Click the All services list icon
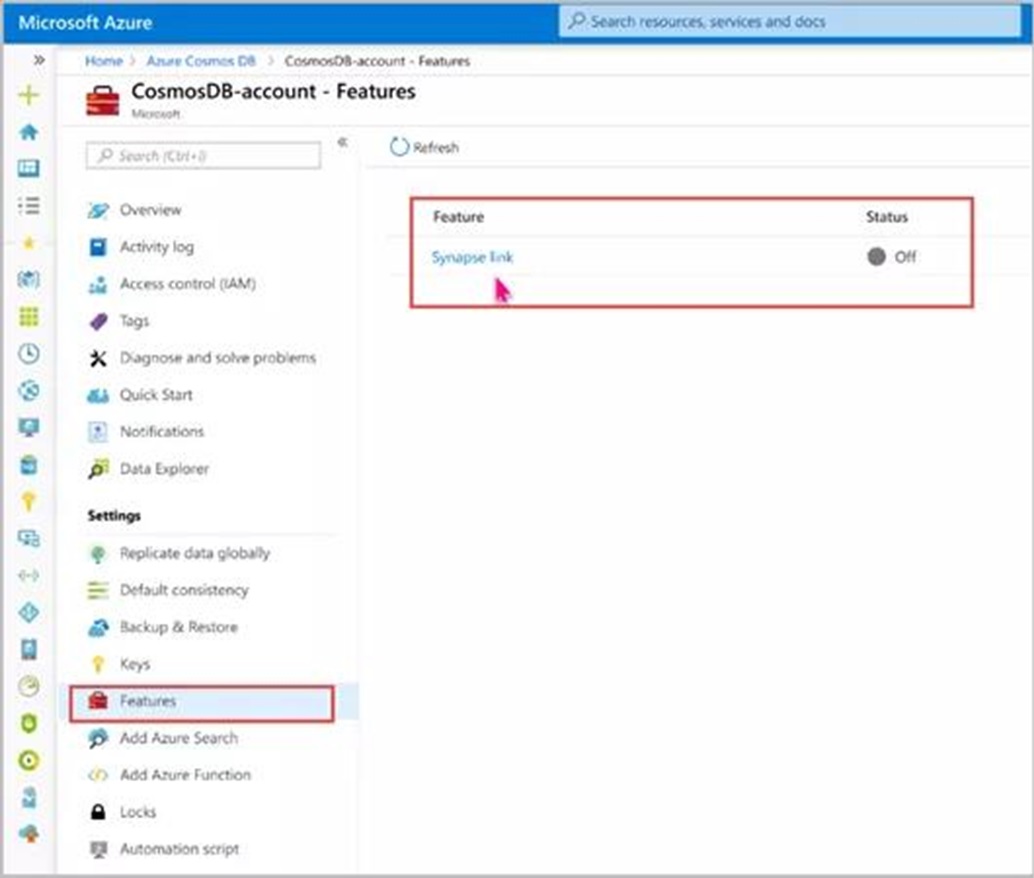This screenshot has height=878, width=1034. [x=29, y=205]
